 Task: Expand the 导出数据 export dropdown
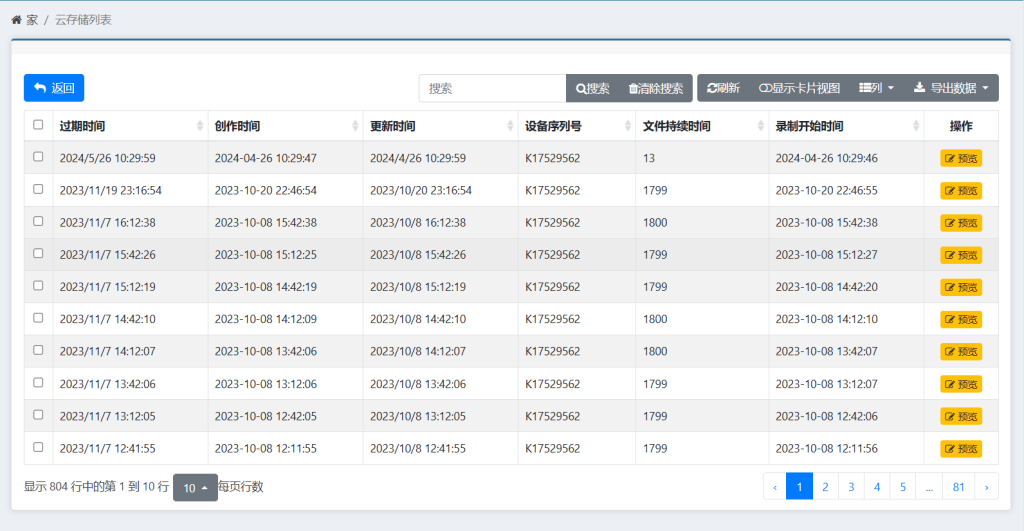pyautogui.click(x=951, y=88)
